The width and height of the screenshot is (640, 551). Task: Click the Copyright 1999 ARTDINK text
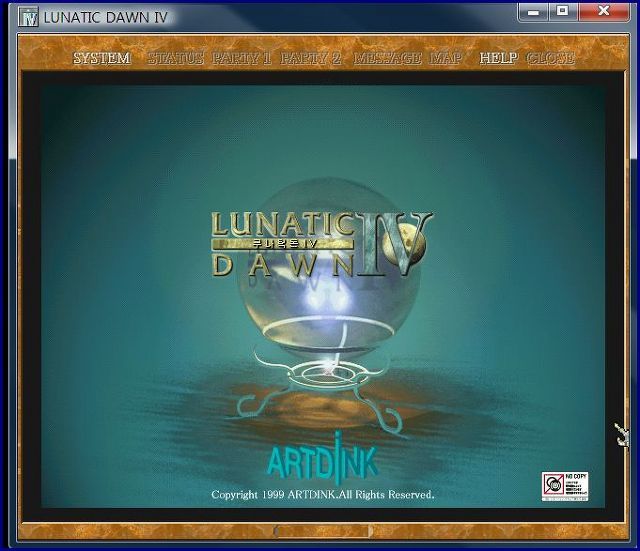pyautogui.click(x=322, y=495)
